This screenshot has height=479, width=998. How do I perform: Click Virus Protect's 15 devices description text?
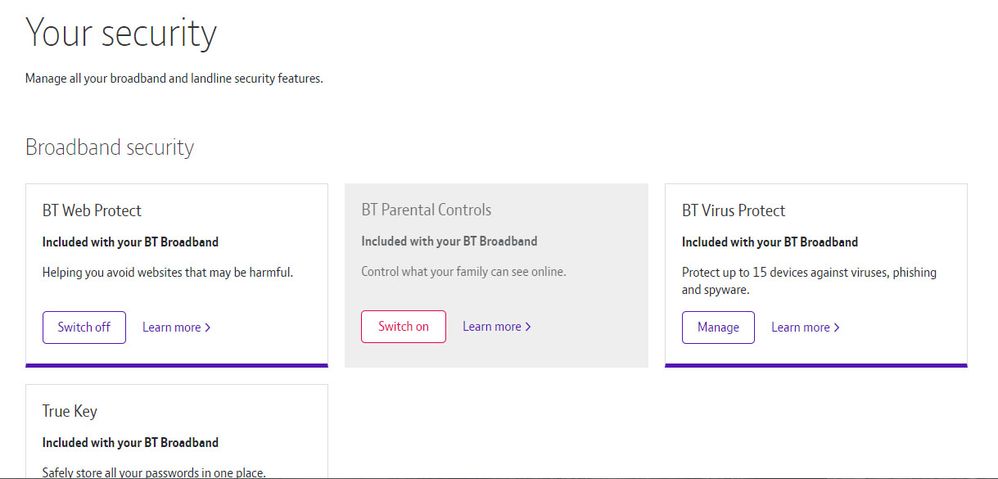[x=808, y=281]
